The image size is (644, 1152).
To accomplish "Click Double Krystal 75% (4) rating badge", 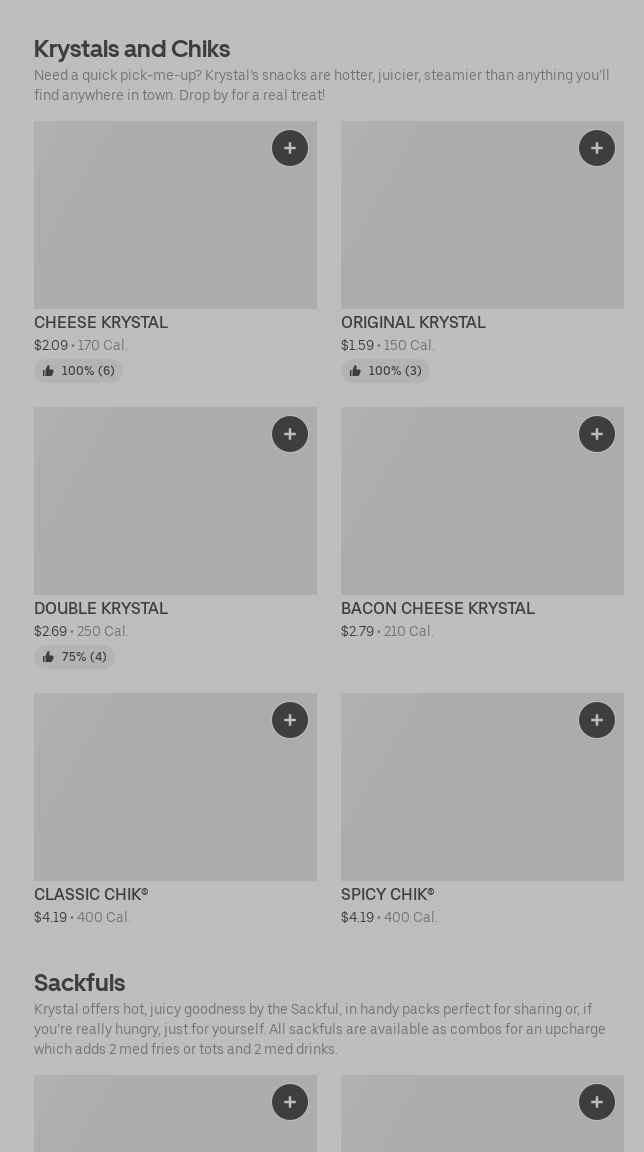I will (x=74, y=657).
